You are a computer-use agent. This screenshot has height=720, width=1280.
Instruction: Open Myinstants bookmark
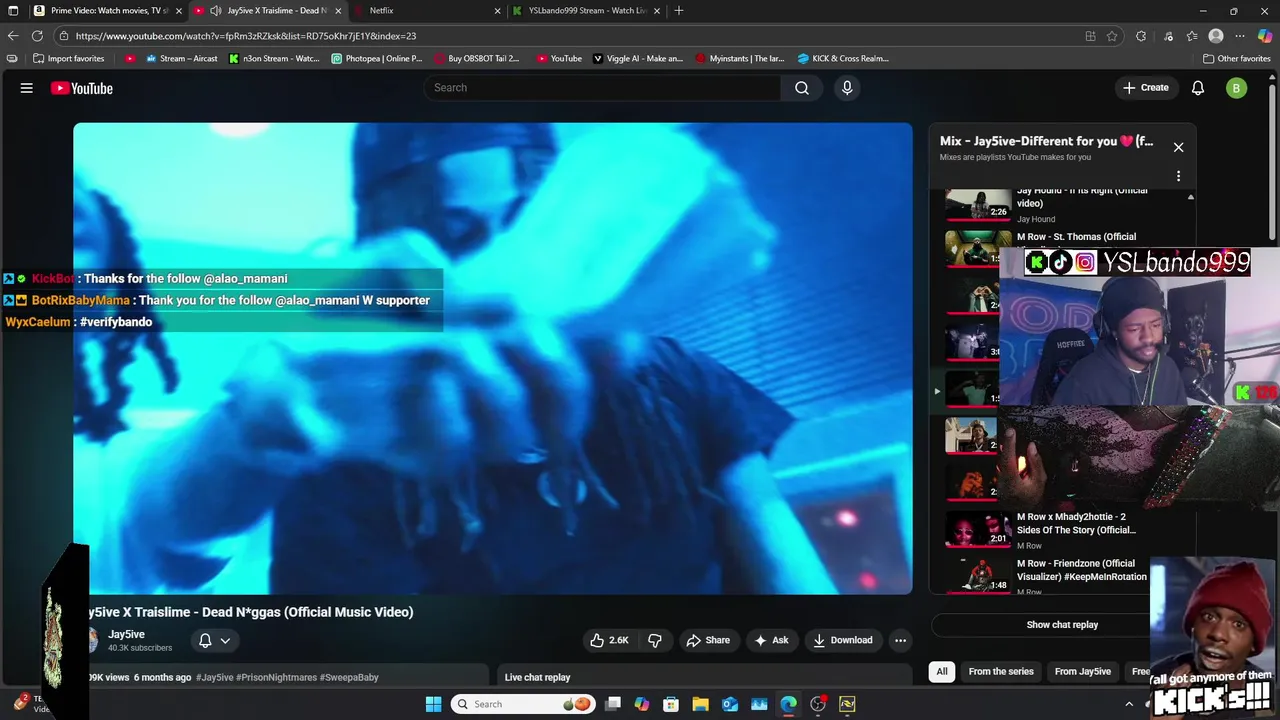[741, 58]
